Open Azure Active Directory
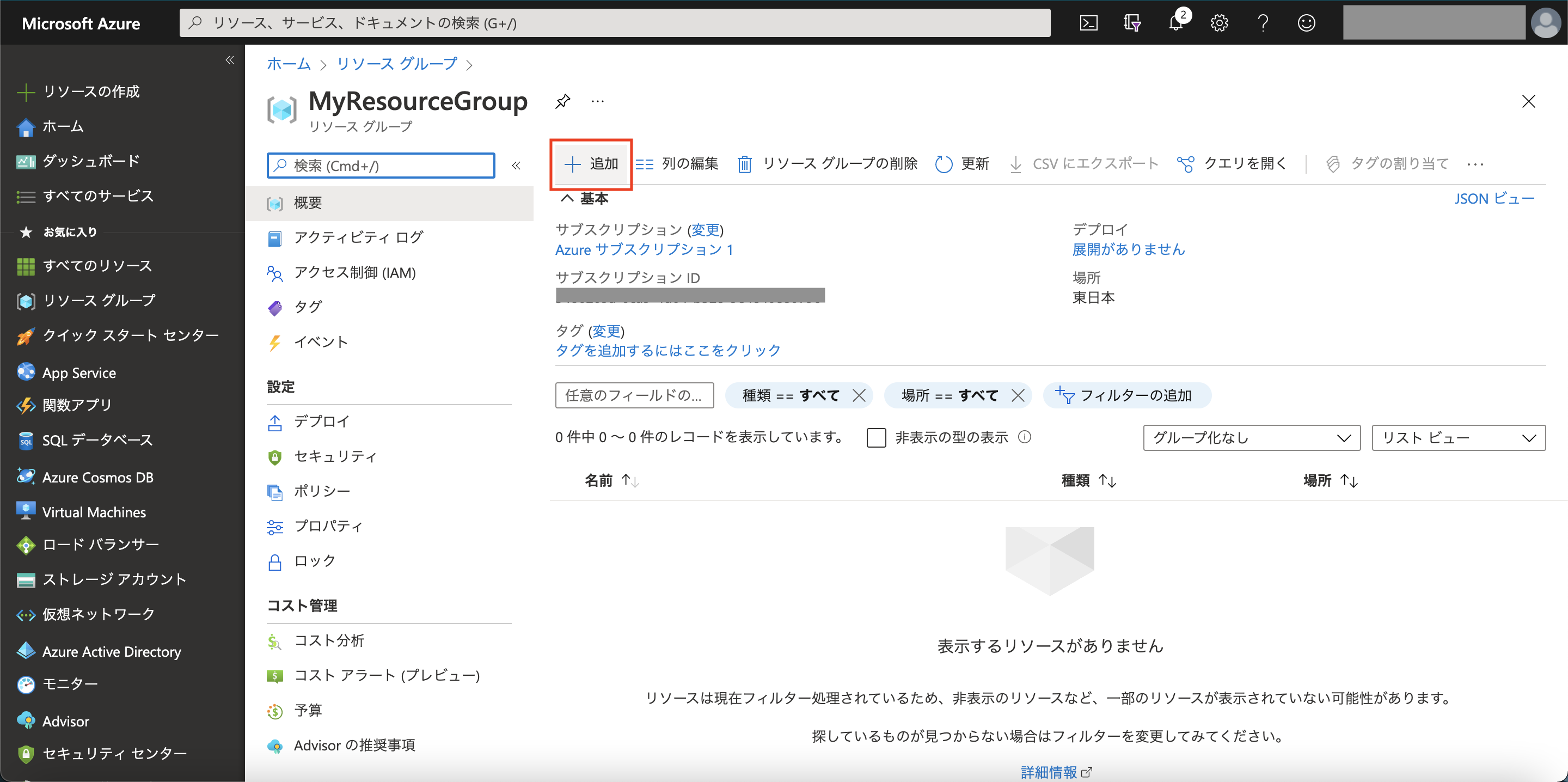The image size is (1568, 782). pos(112,651)
